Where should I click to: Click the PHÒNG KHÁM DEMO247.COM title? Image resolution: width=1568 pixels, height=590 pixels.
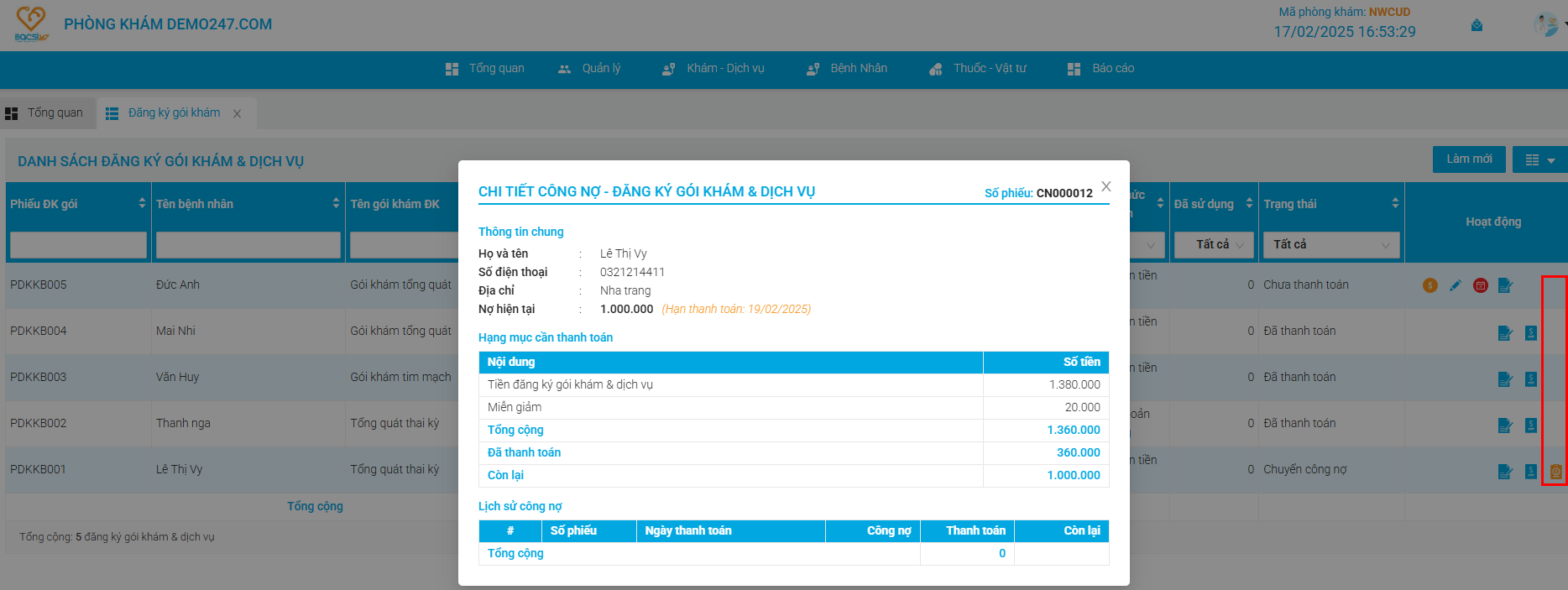tap(168, 24)
